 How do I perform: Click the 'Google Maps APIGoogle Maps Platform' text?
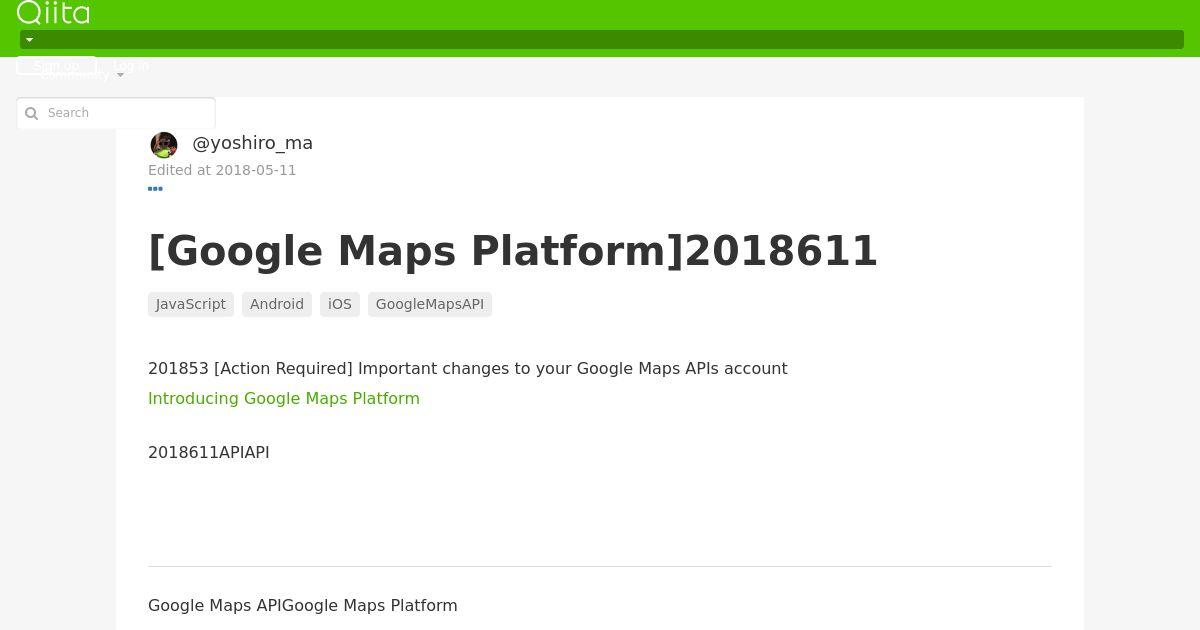coord(303,605)
